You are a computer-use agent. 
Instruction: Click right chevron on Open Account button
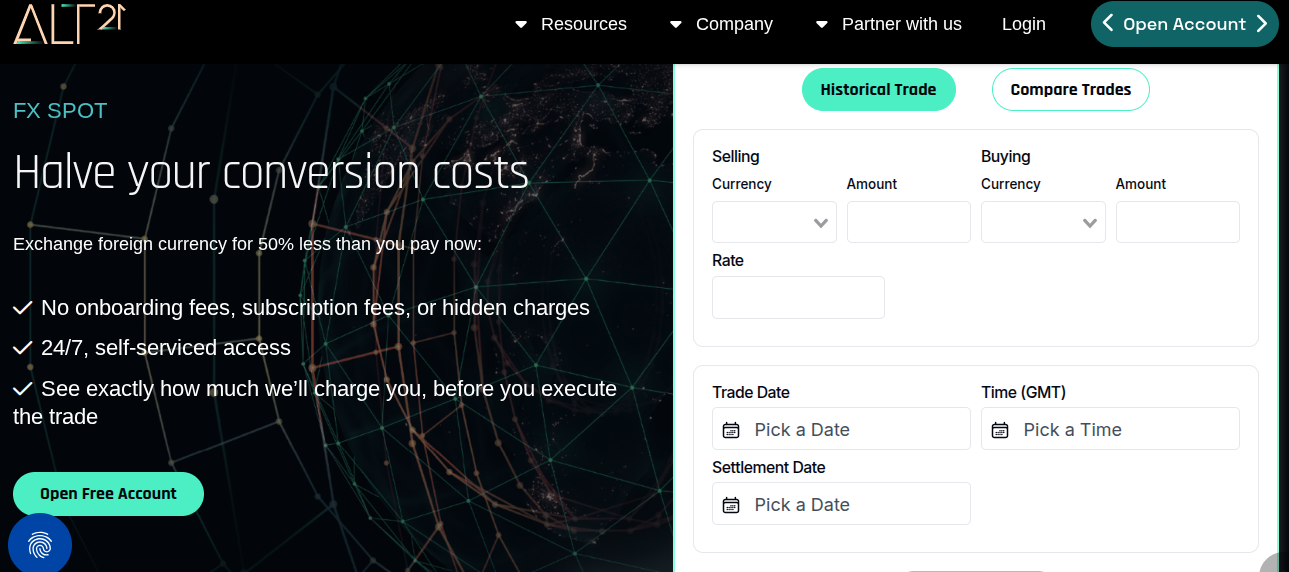click(1262, 24)
